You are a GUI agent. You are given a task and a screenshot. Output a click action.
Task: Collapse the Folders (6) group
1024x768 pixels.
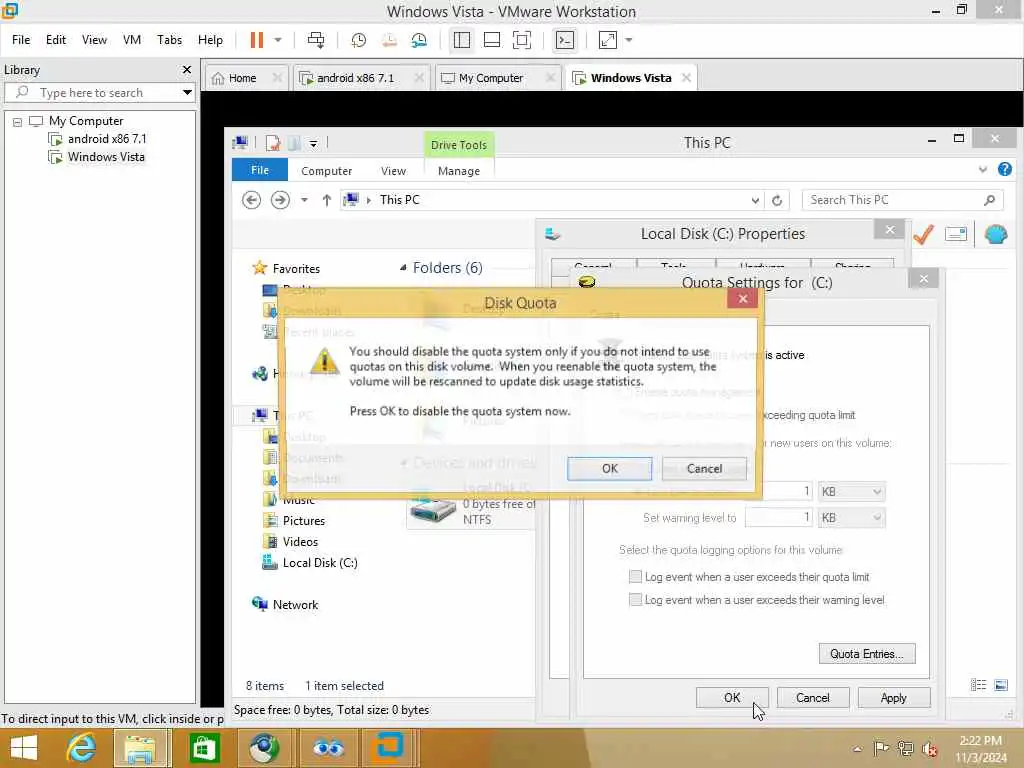coord(403,267)
